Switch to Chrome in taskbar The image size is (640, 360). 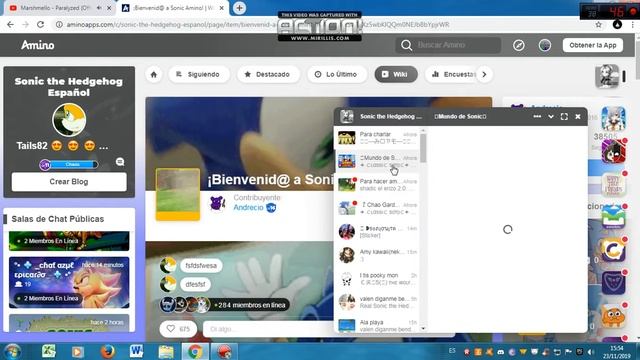point(195,351)
